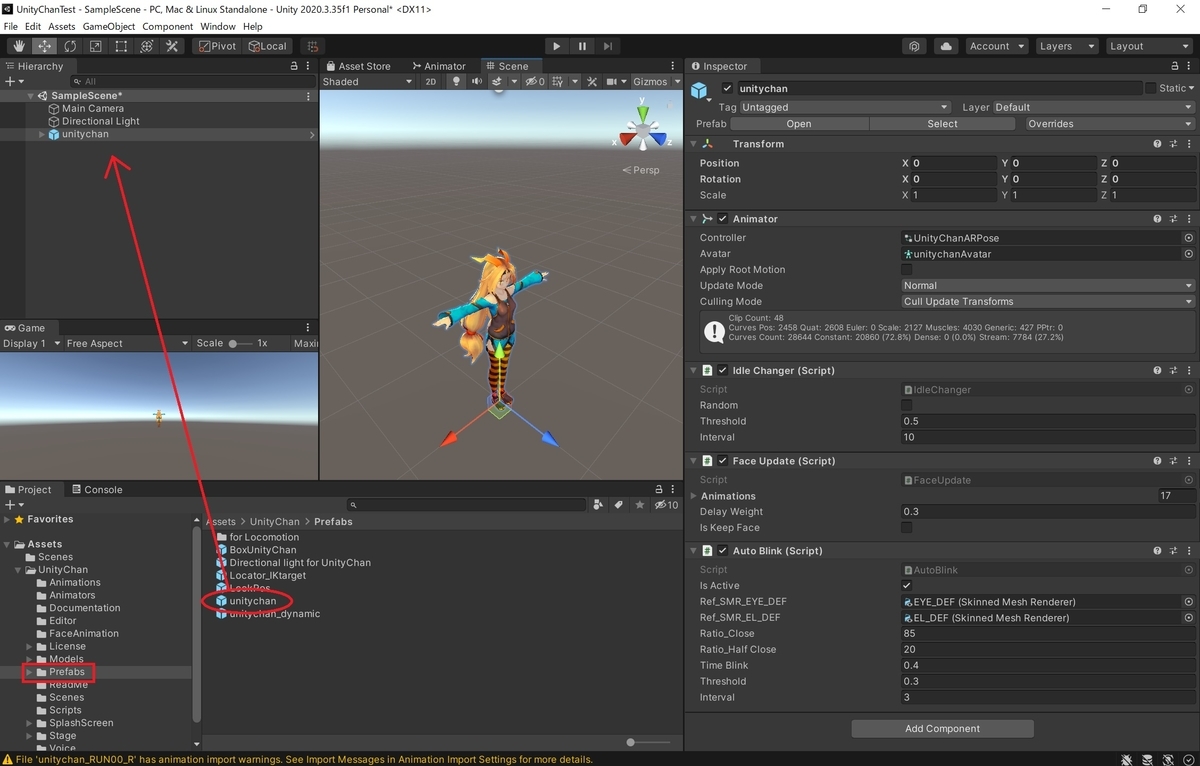Open the Shaded draw mode dropdown
This screenshot has height=766, width=1200.
pyautogui.click(x=367, y=81)
